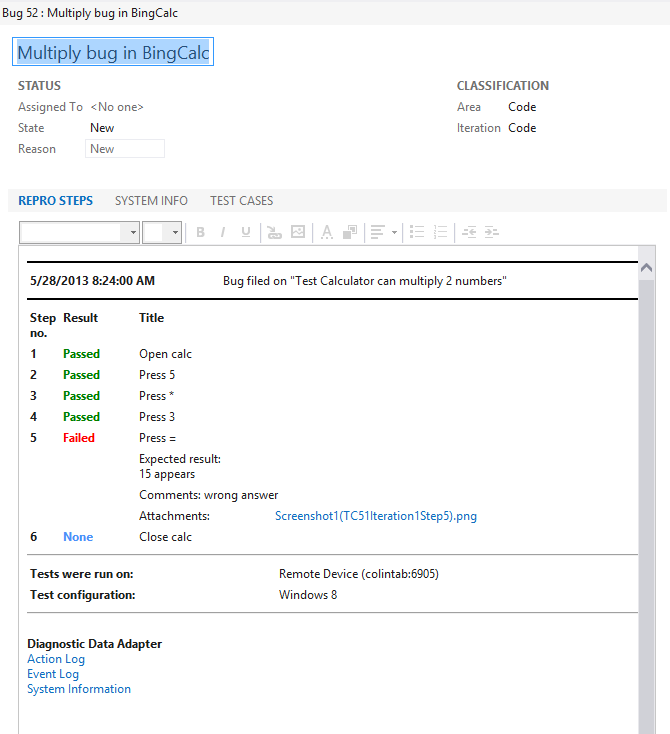
Task: Click the 'Press =' step title
Action: [157, 438]
